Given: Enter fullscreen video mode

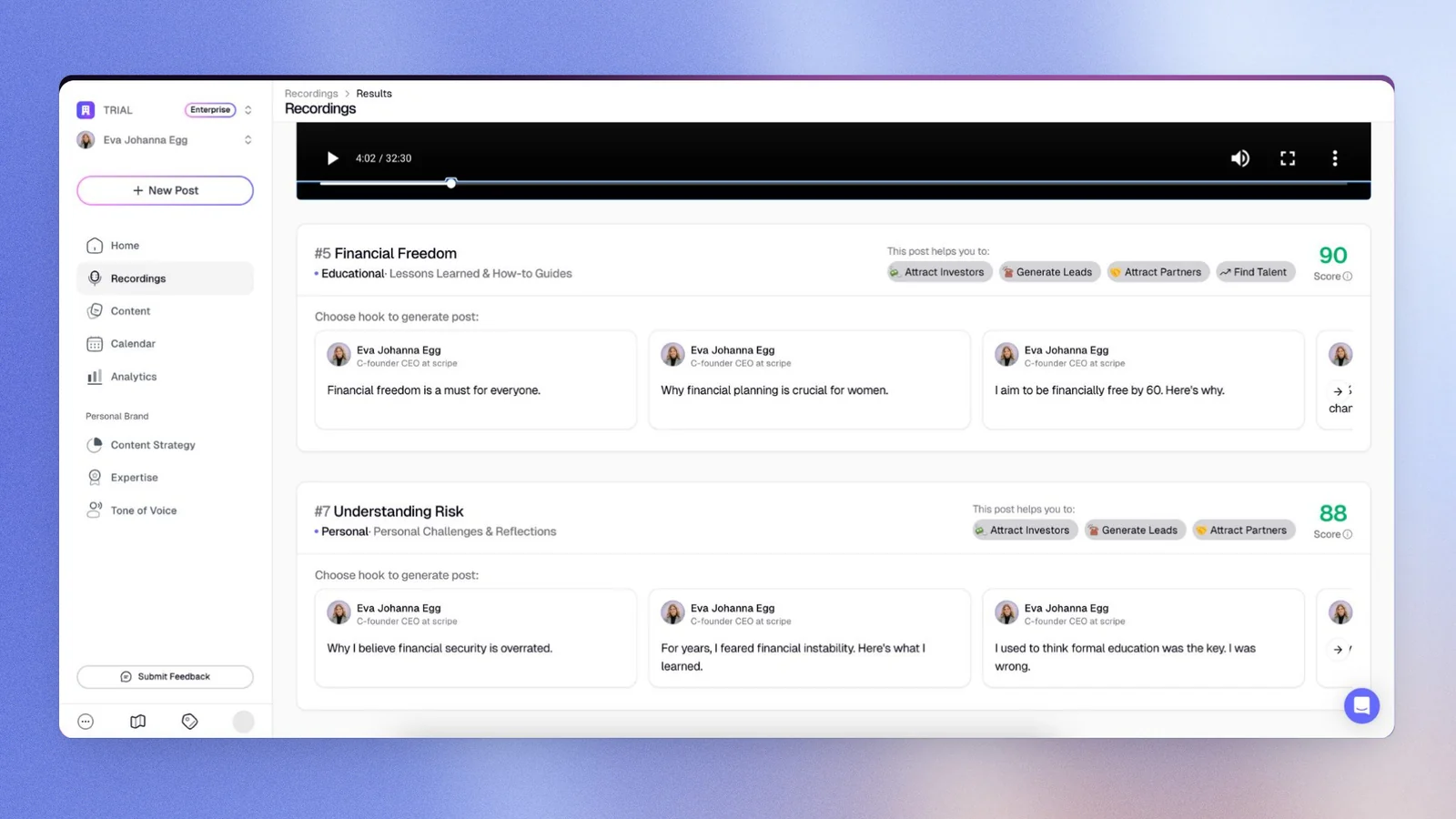Looking at the screenshot, I should coord(1288,158).
